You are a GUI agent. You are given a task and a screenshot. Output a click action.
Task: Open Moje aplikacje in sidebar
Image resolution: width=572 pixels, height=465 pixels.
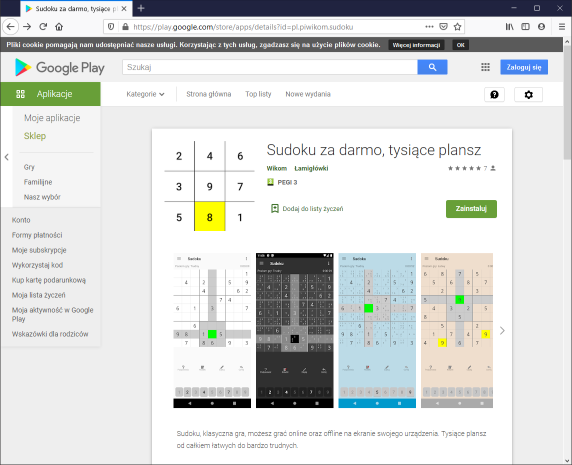click(x=52, y=118)
